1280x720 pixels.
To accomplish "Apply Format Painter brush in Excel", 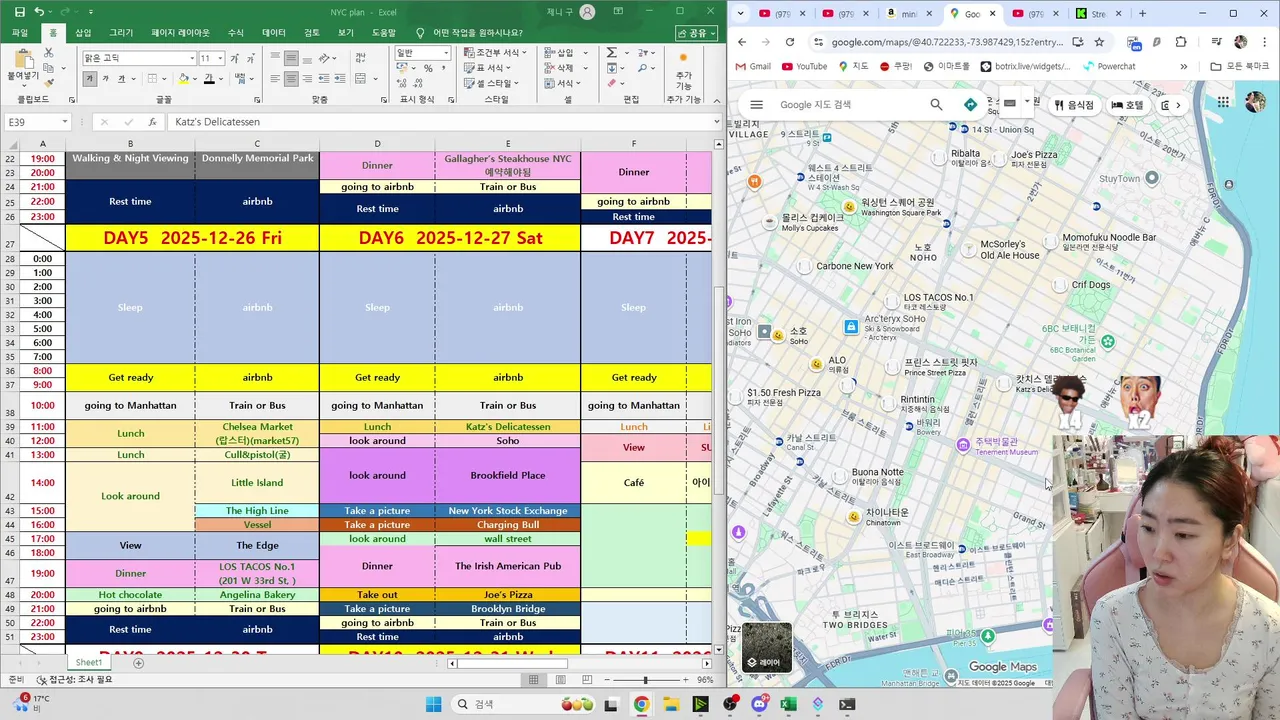I will tap(49, 83).
